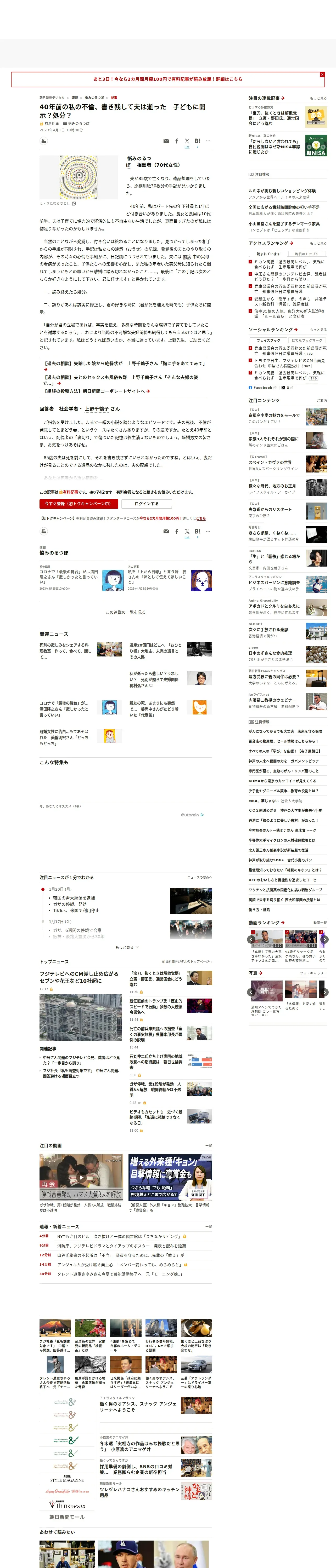Click the Fuji TV building photo
Screen dimensions: 336x1568
pyautogui.click(x=81, y=1018)
